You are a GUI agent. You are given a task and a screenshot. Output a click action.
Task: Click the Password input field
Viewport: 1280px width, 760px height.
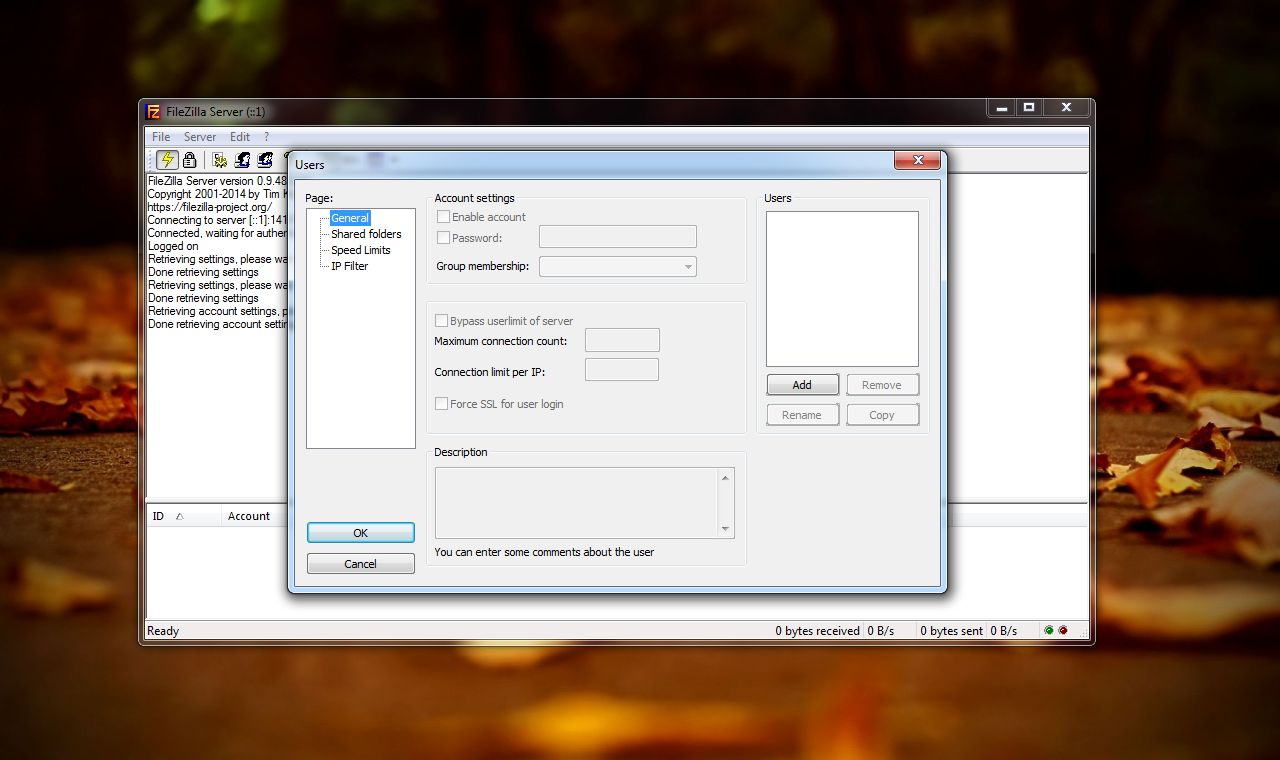[x=618, y=237]
